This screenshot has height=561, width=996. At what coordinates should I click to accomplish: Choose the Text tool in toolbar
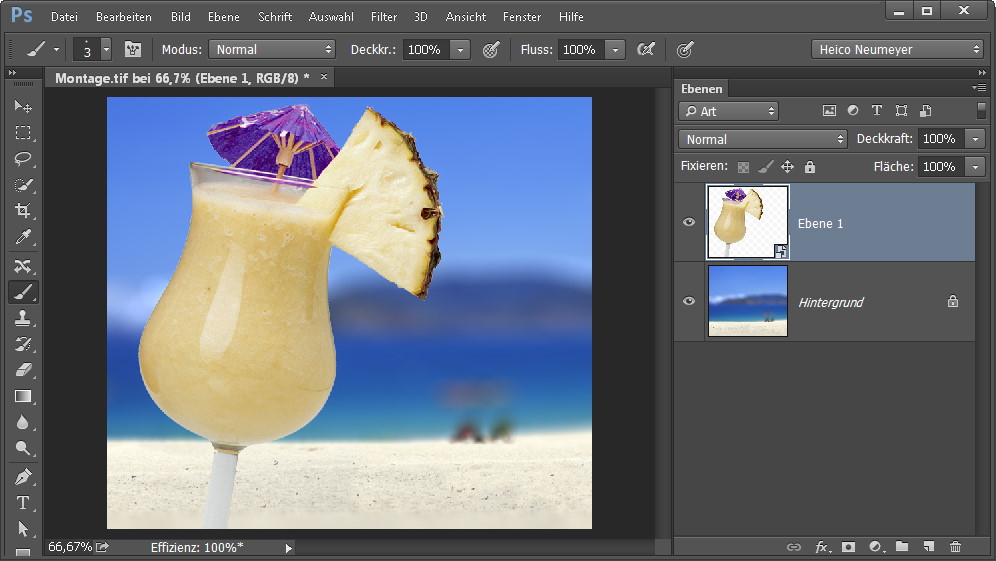pos(23,502)
